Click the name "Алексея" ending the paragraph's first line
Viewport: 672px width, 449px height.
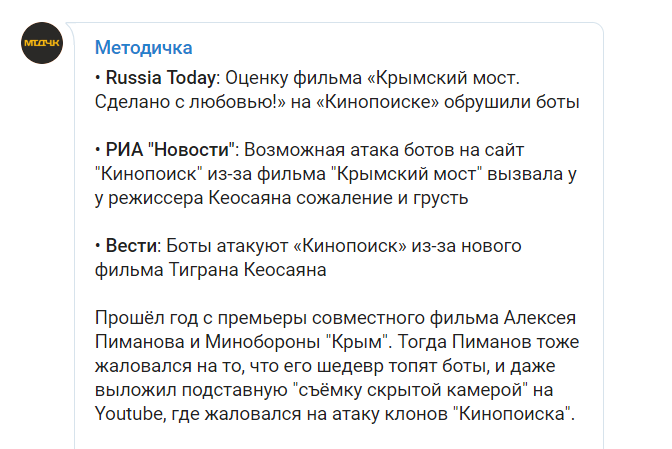click(540, 318)
